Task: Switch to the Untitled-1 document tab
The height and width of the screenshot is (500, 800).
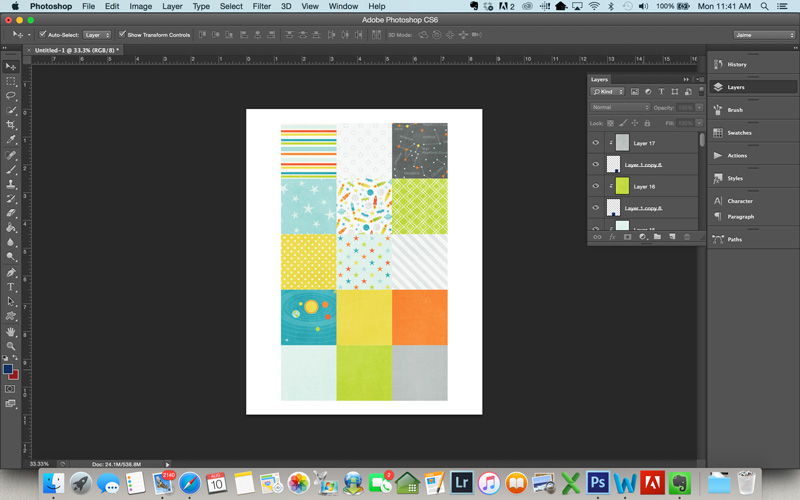Action: coord(75,49)
